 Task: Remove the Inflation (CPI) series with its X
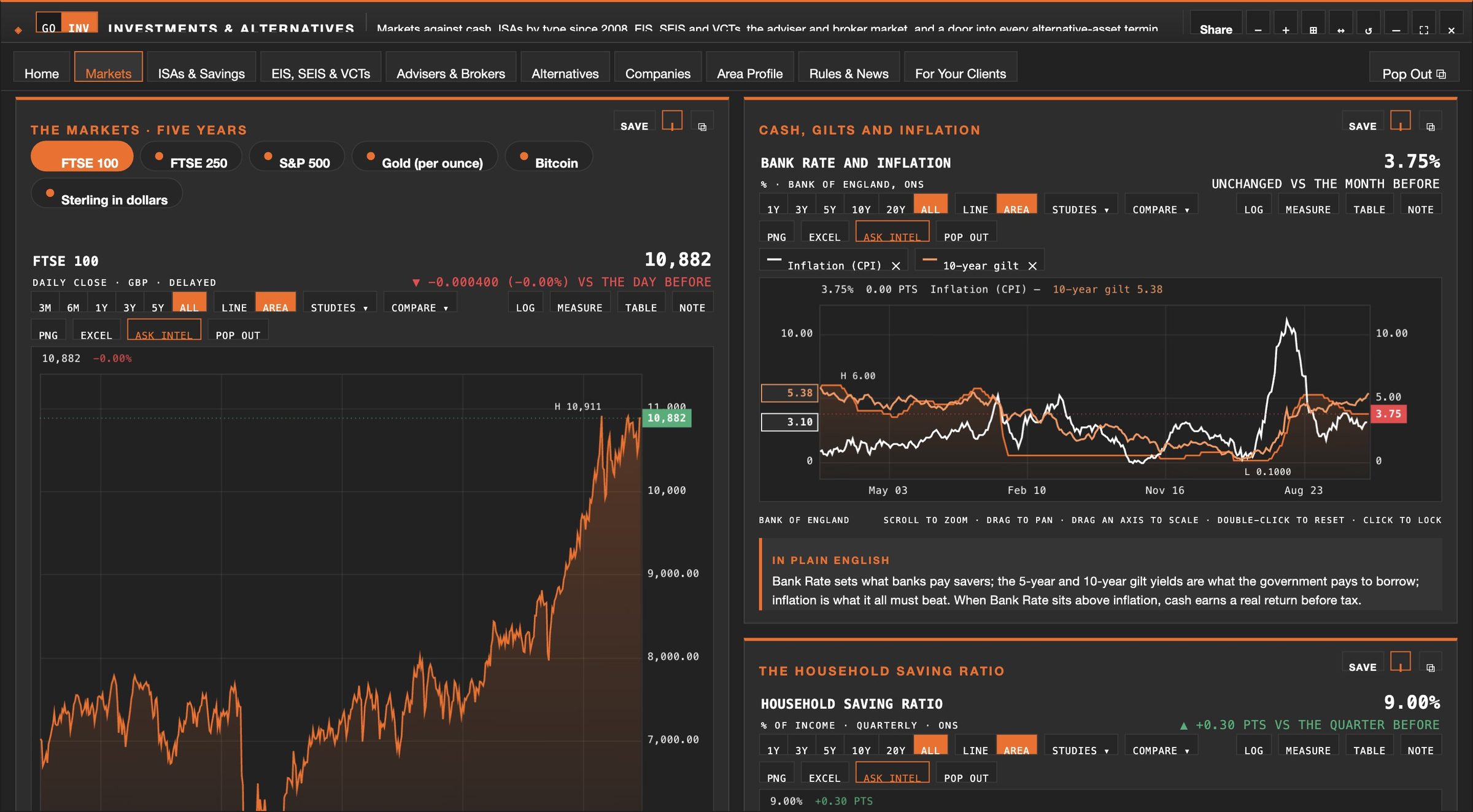point(895,266)
